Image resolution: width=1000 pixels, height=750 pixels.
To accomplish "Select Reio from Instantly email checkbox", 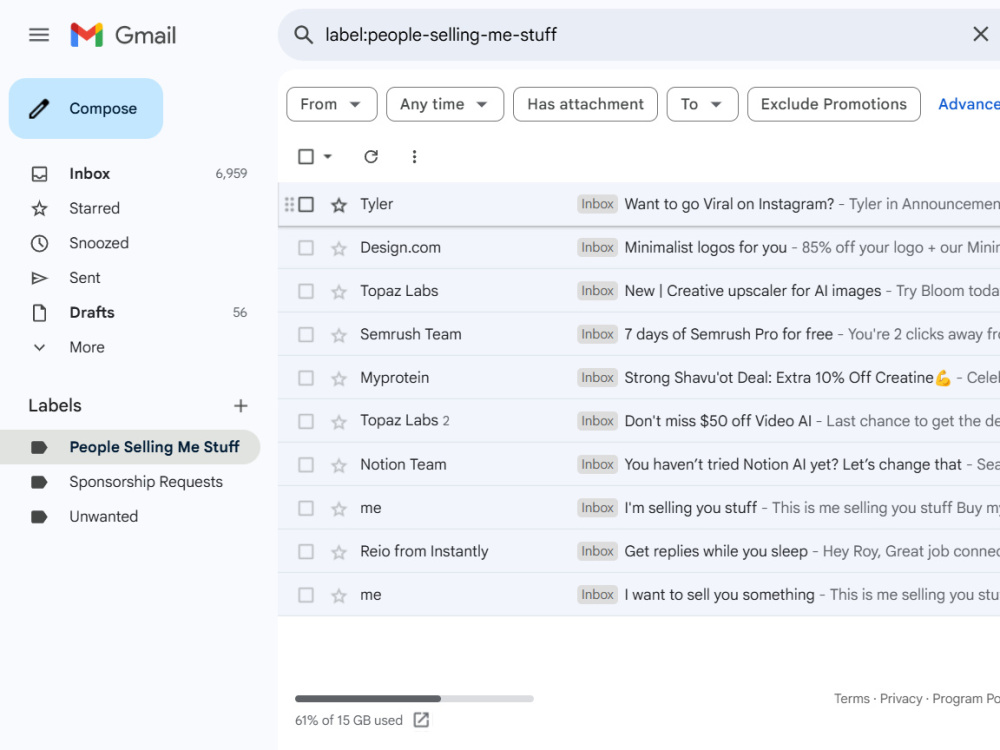I will (x=306, y=552).
